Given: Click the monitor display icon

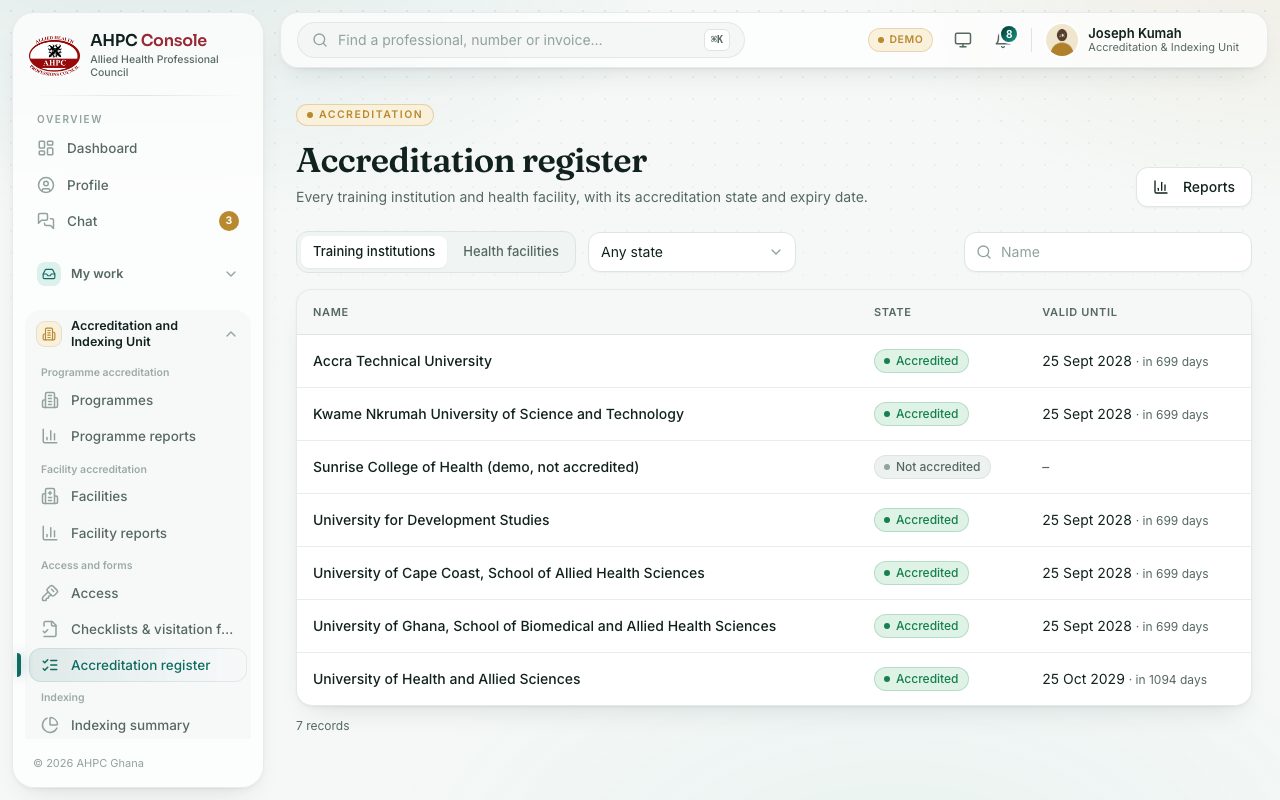Looking at the screenshot, I should (x=963, y=40).
